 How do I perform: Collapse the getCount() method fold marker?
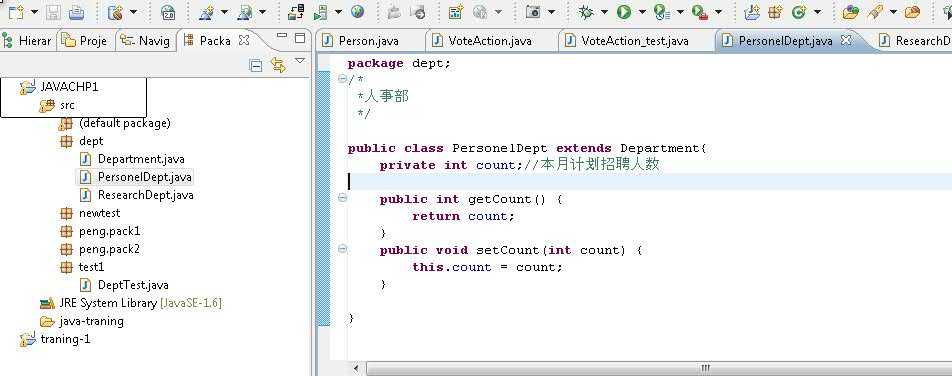click(342, 197)
